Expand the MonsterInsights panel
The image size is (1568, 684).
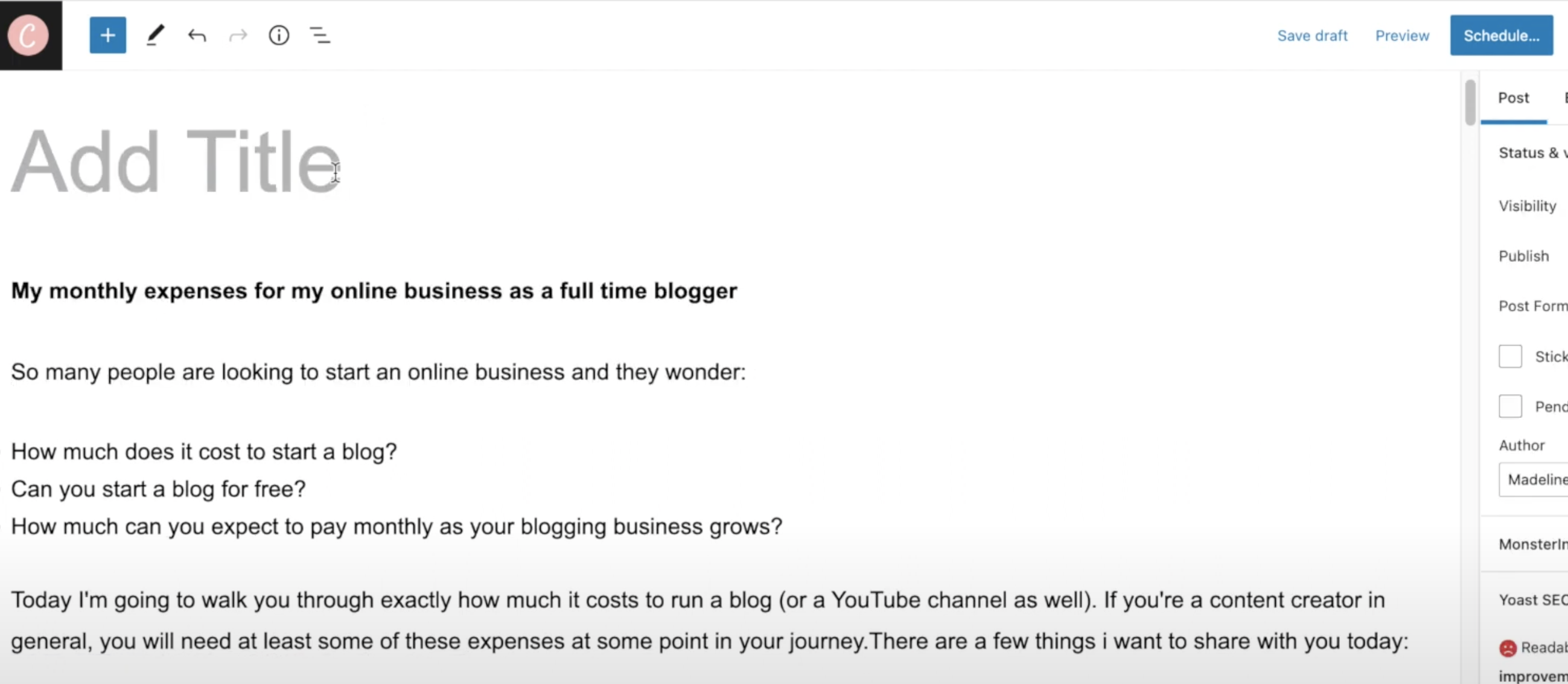click(1533, 544)
